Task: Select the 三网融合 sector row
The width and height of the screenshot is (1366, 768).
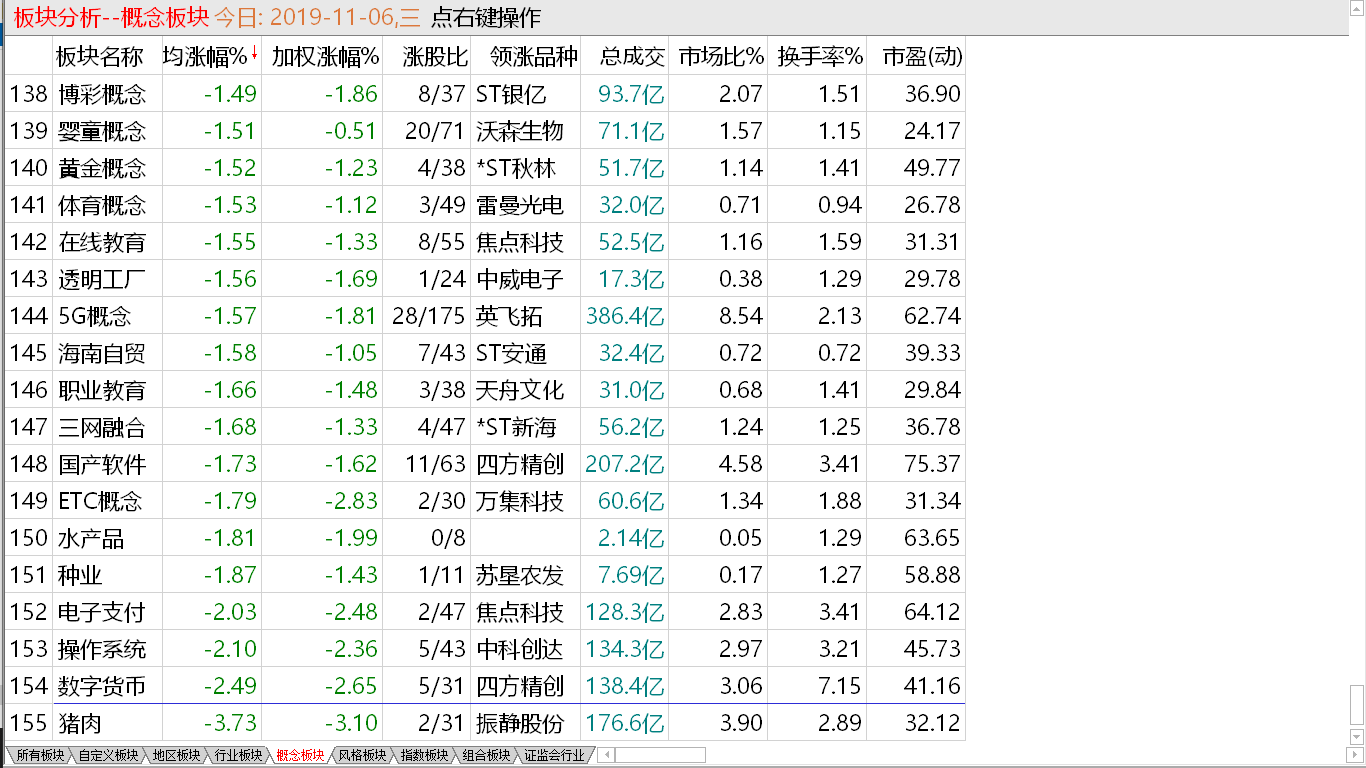Action: pyautogui.click(x=485, y=427)
